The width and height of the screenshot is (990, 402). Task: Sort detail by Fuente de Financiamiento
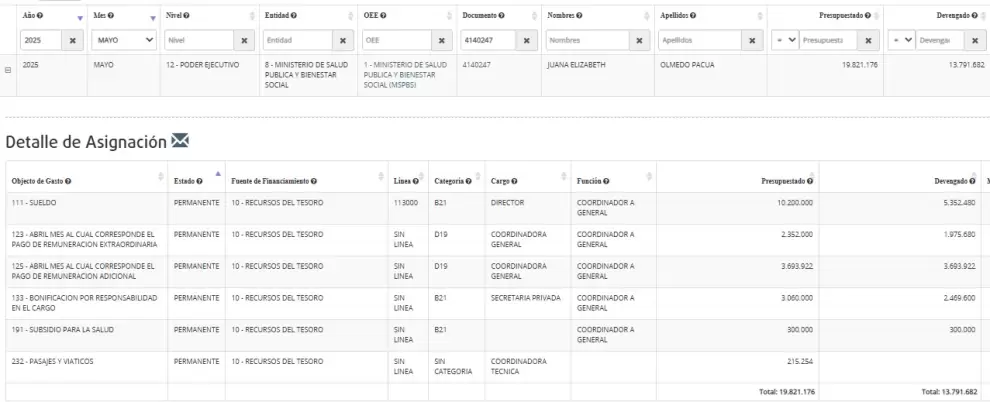pos(381,176)
